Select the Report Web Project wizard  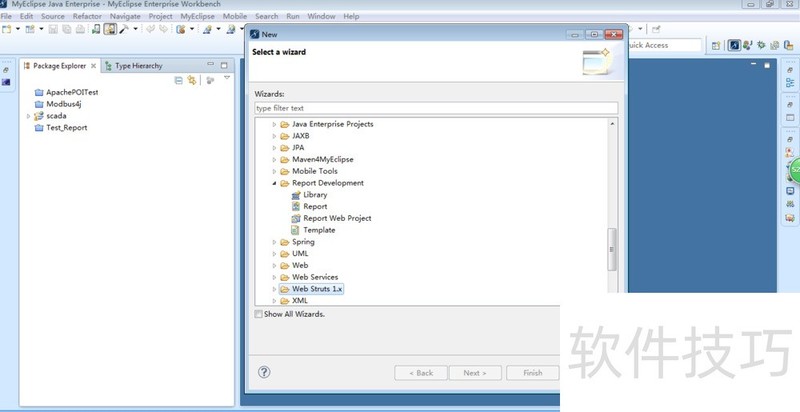[x=331, y=218]
